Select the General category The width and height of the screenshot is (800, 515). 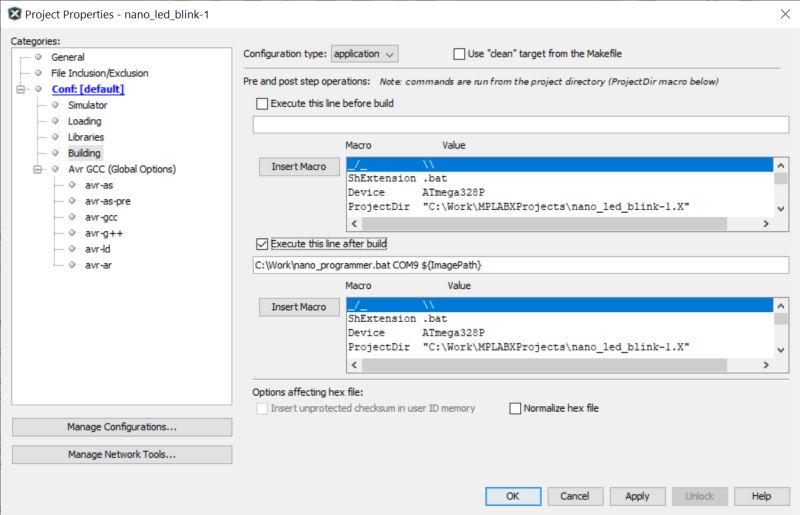[67, 57]
